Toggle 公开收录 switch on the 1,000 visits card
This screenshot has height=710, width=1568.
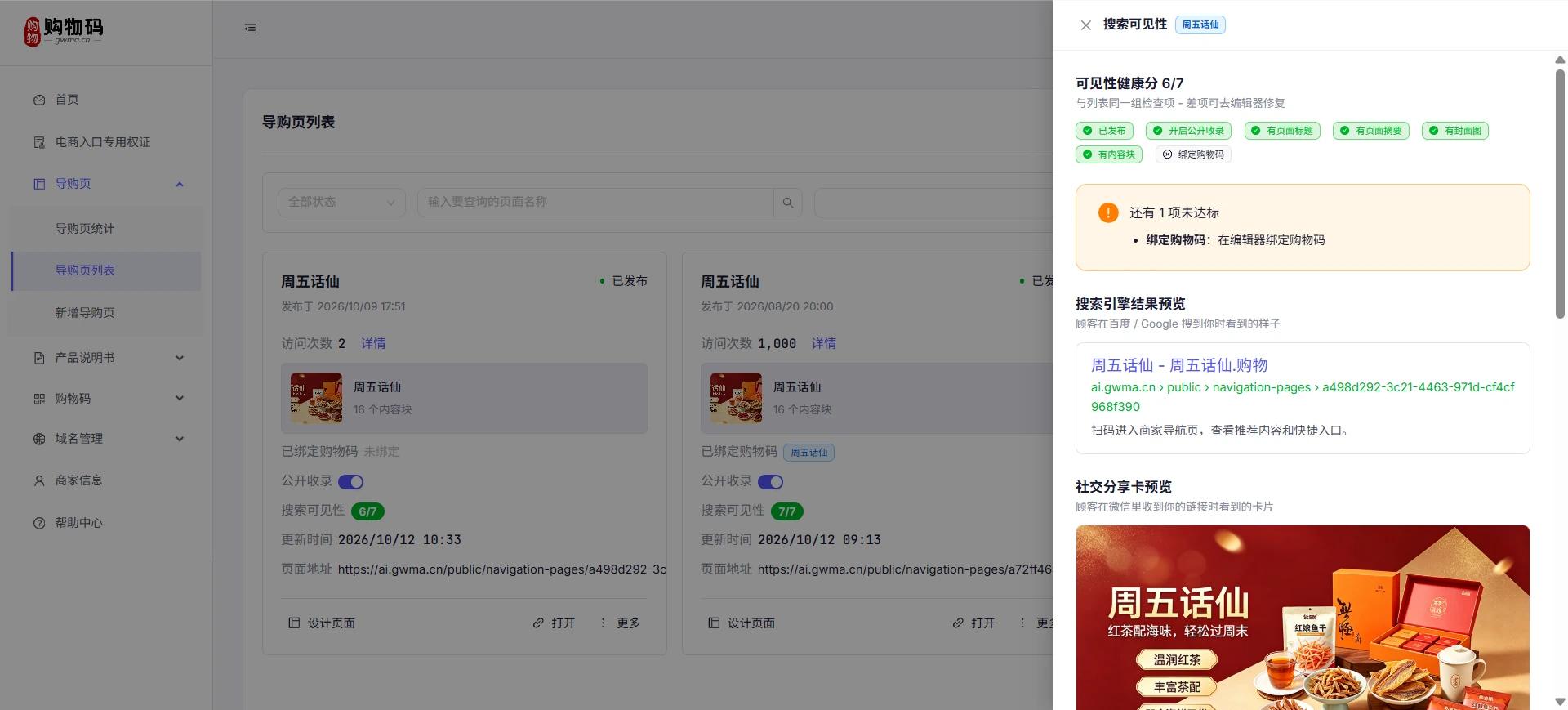(x=771, y=482)
